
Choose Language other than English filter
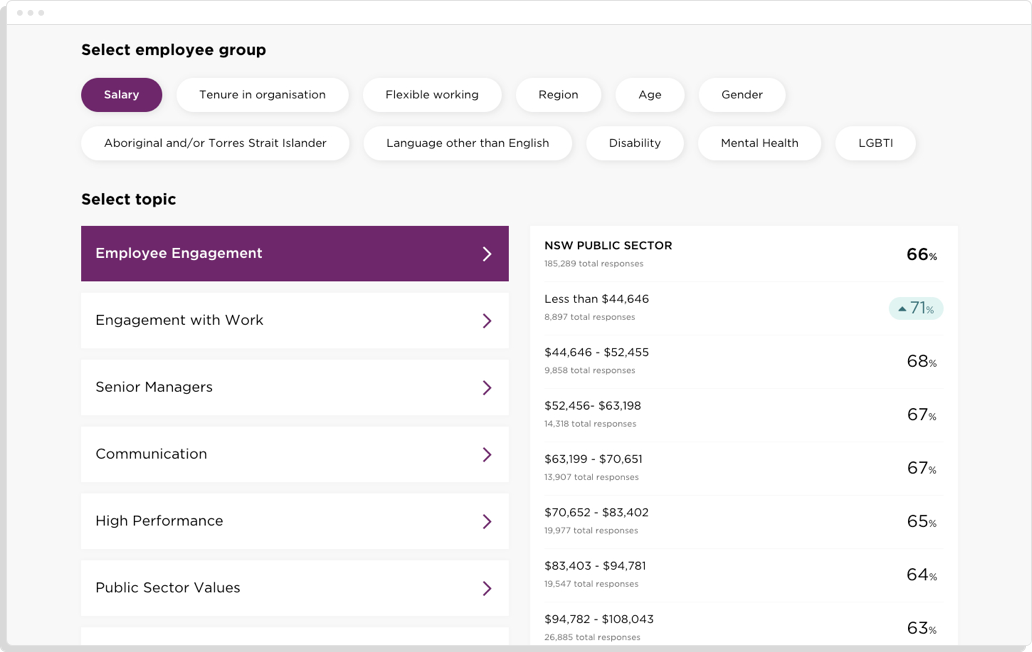(467, 143)
